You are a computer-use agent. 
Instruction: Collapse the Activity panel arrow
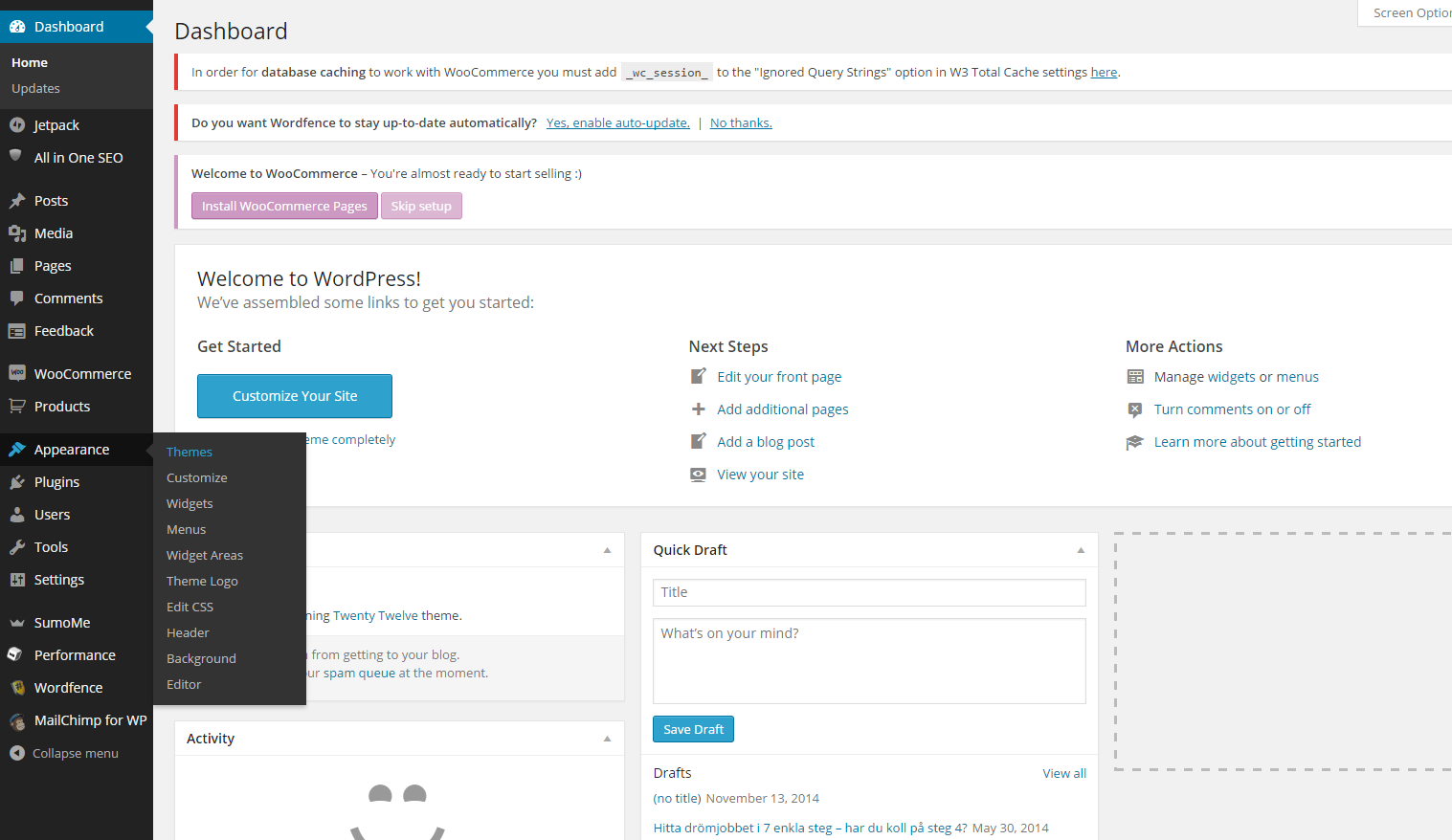click(x=607, y=739)
